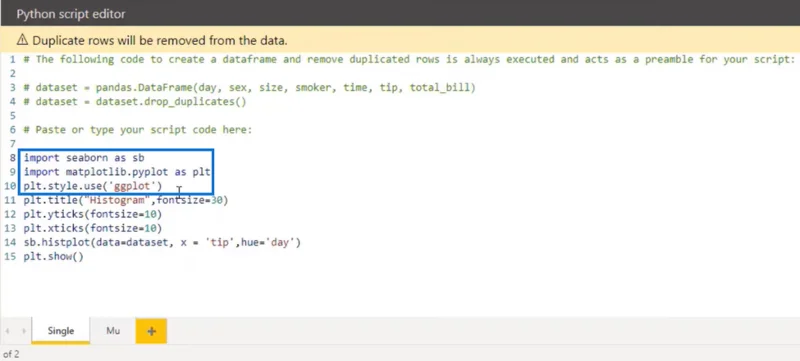The width and height of the screenshot is (800, 361).
Task: Click the plt.show() line
Action: [x=53, y=256]
